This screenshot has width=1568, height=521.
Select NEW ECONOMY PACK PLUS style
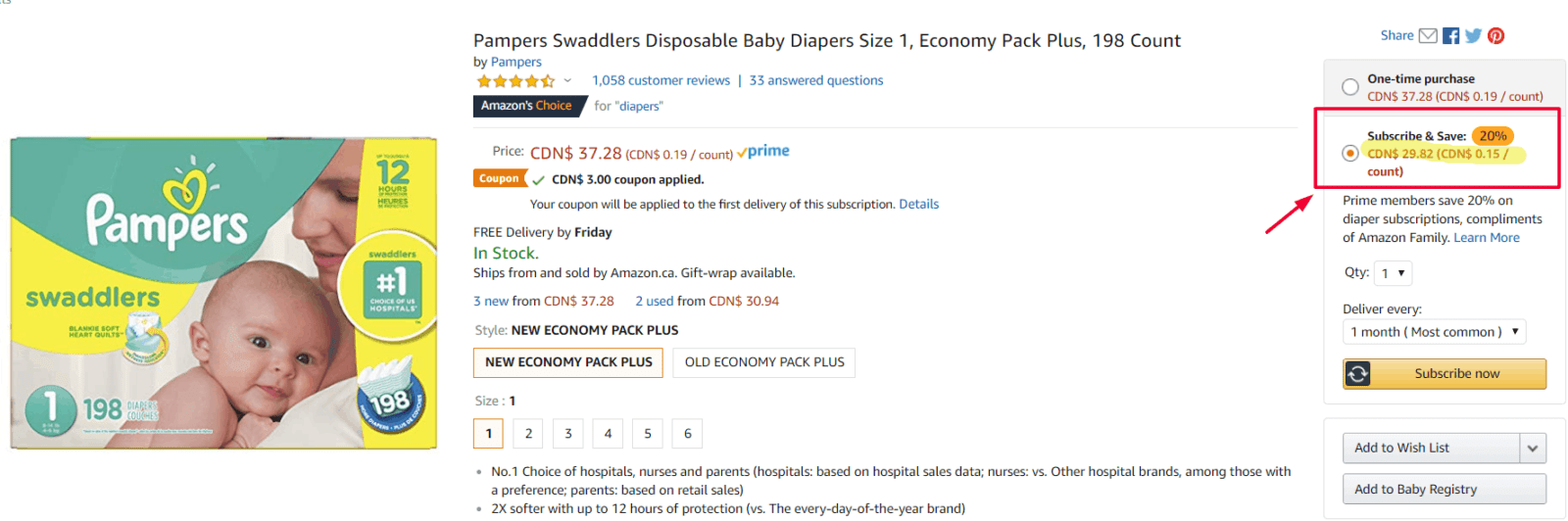(x=568, y=362)
